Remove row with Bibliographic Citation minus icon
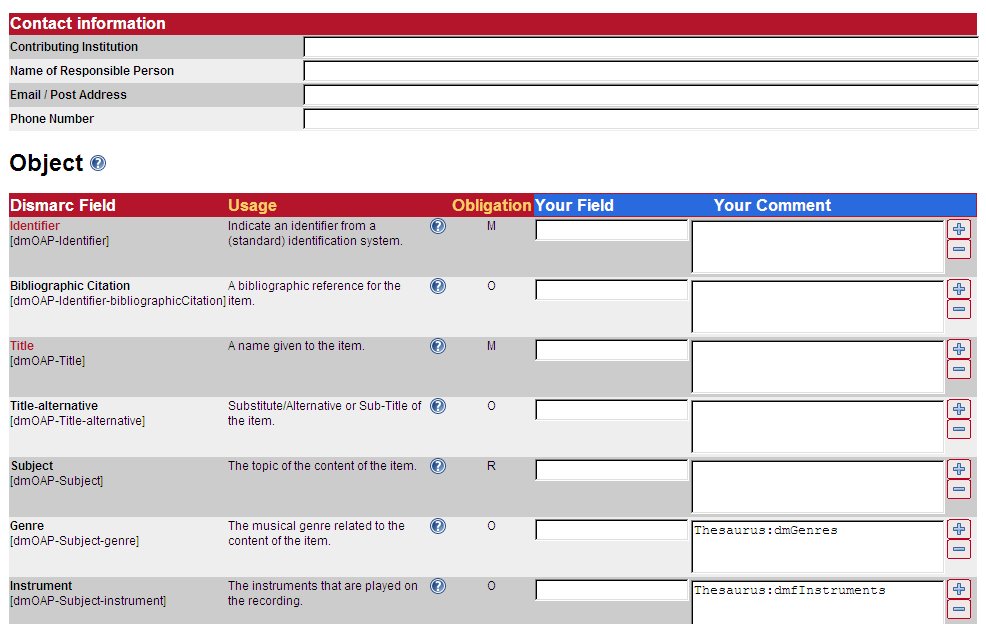Image resolution: width=986 pixels, height=624 pixels. click(x=959, y=309)
